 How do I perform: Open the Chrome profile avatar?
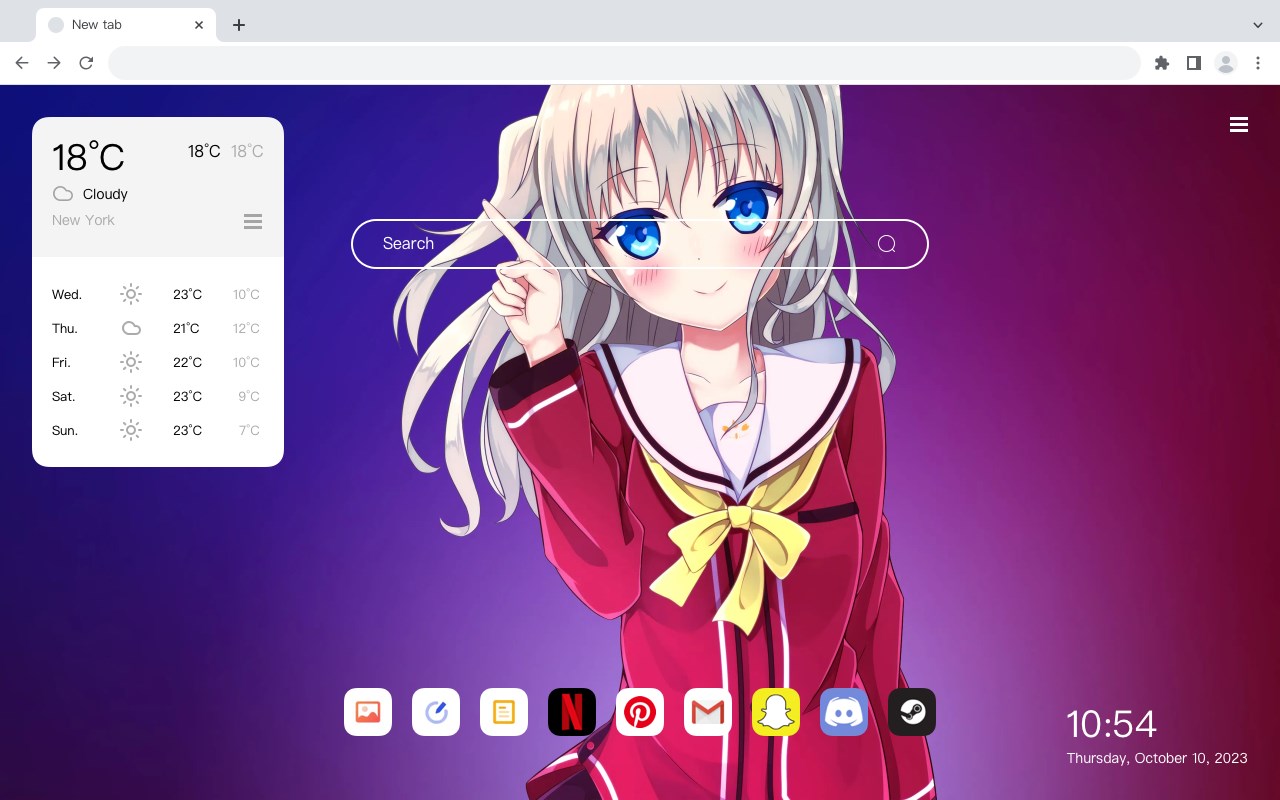click(x=1226, y=63)
